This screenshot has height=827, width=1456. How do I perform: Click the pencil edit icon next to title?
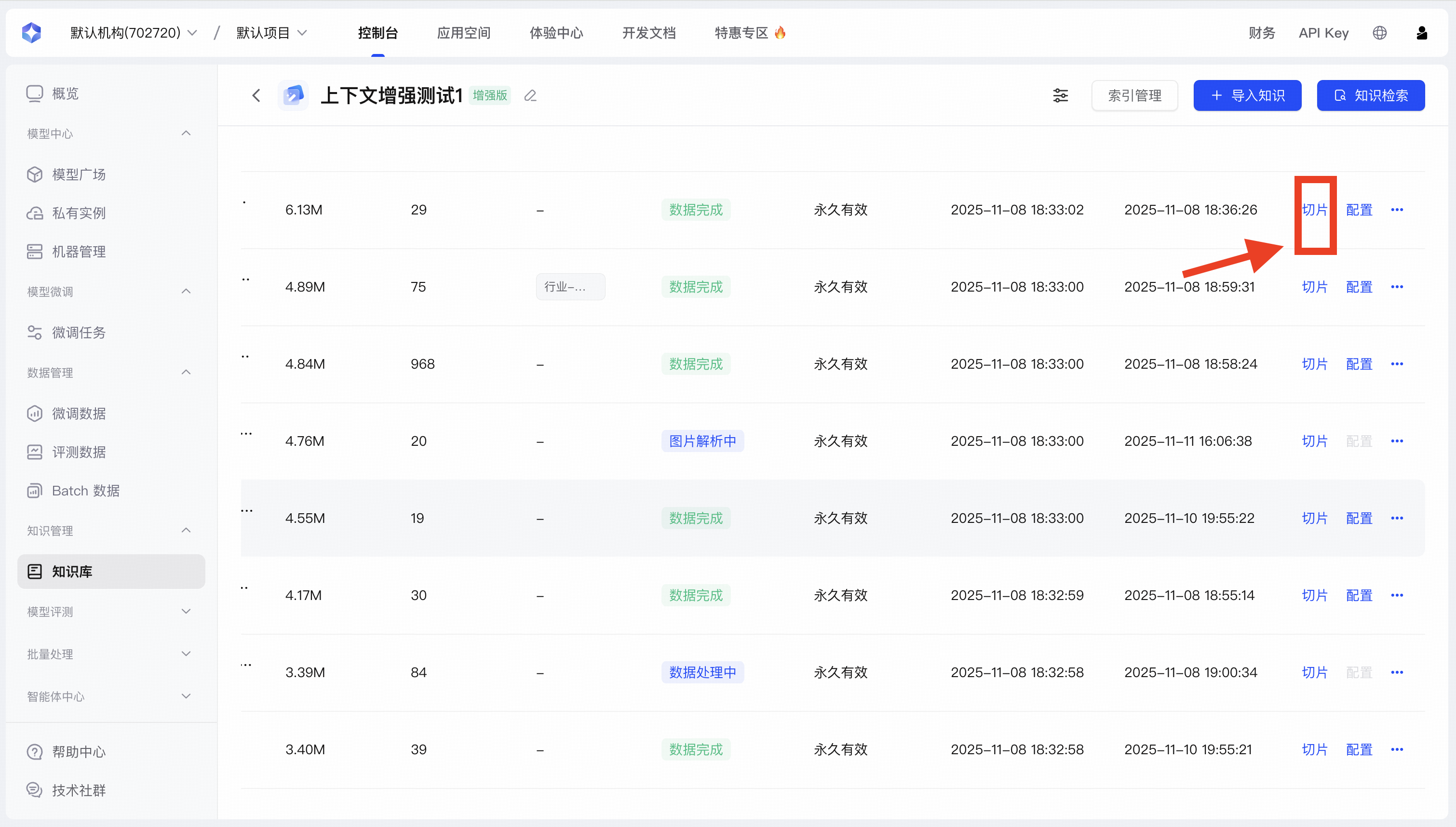tap(530, 95)
